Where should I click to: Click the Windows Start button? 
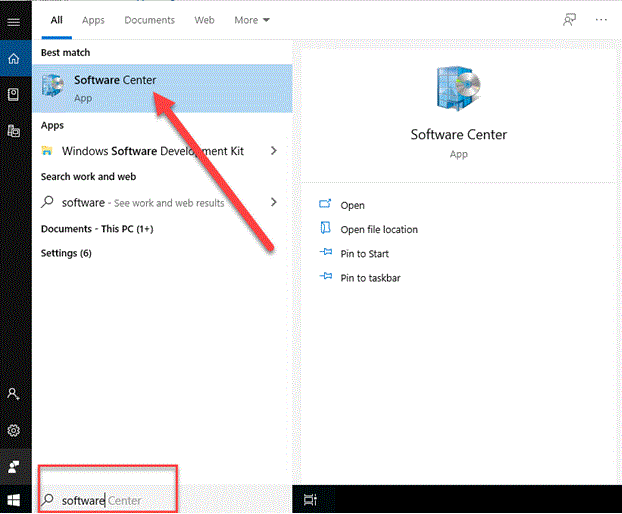point(14,500)
